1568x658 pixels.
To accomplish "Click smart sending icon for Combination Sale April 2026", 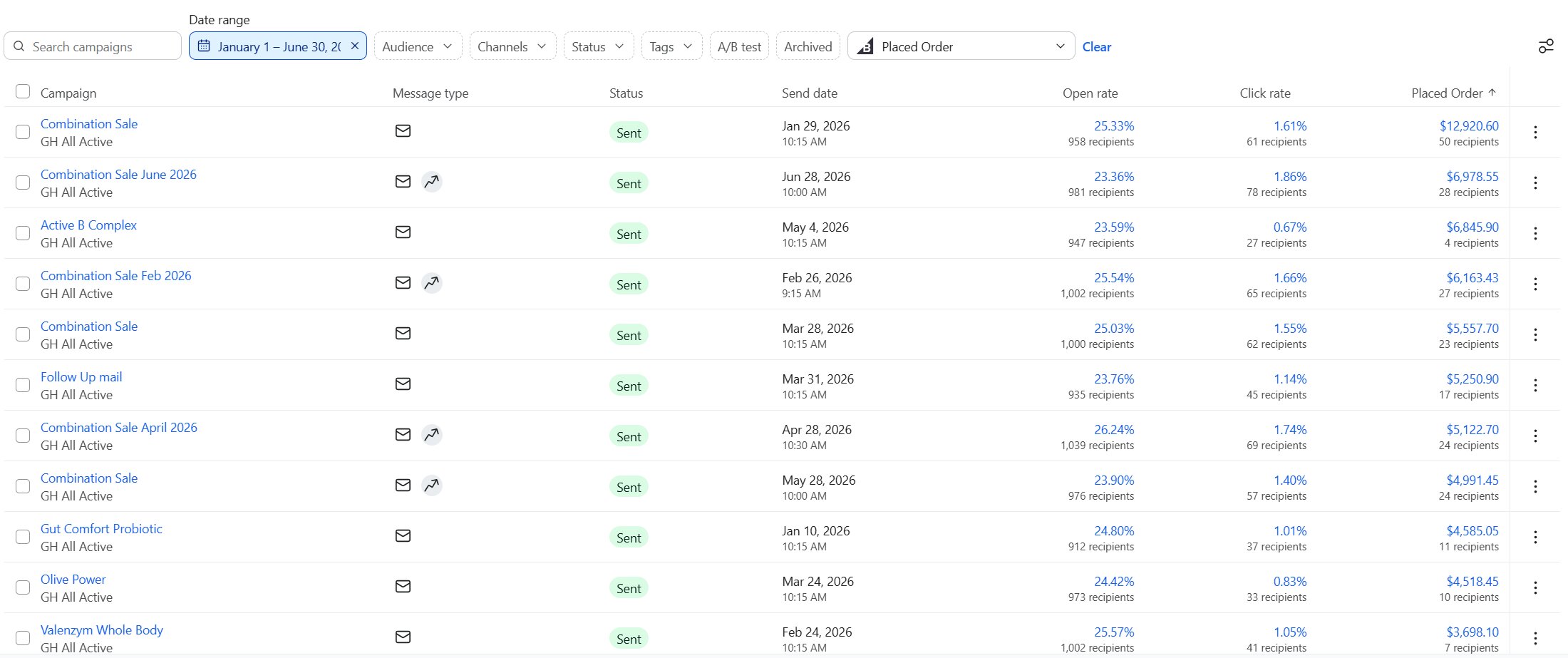I will pos(431,434).
